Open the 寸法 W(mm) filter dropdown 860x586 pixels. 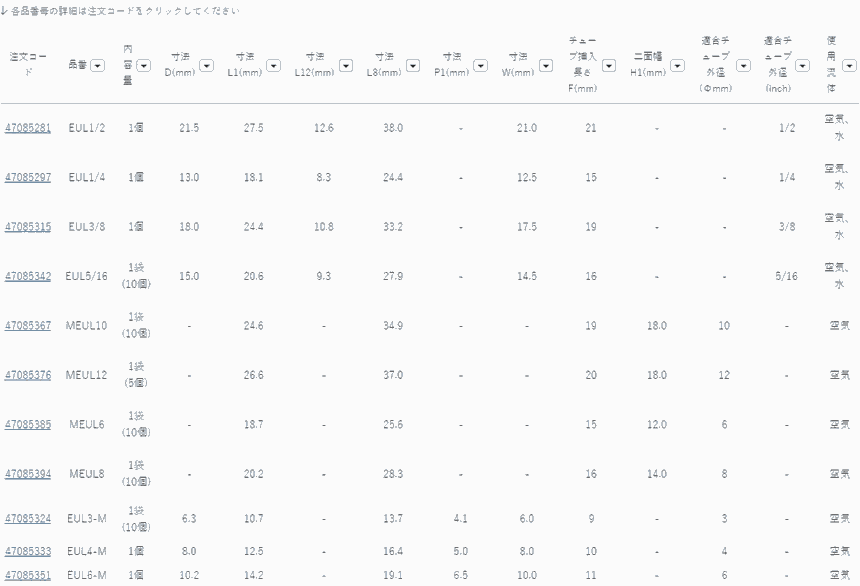tap(546, 65)
